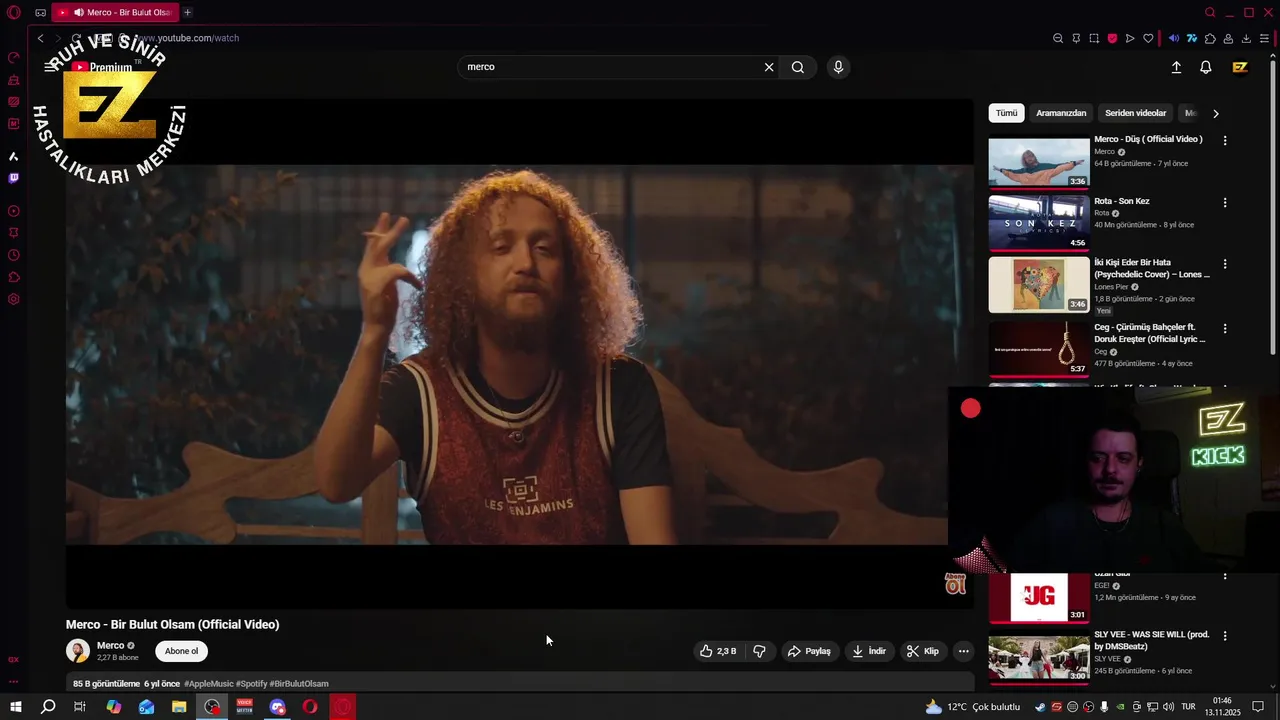Image resolution: width=1280 pixels, height=720 pixels.
Task: Clear the search text with the X
Action: point(769,67)
